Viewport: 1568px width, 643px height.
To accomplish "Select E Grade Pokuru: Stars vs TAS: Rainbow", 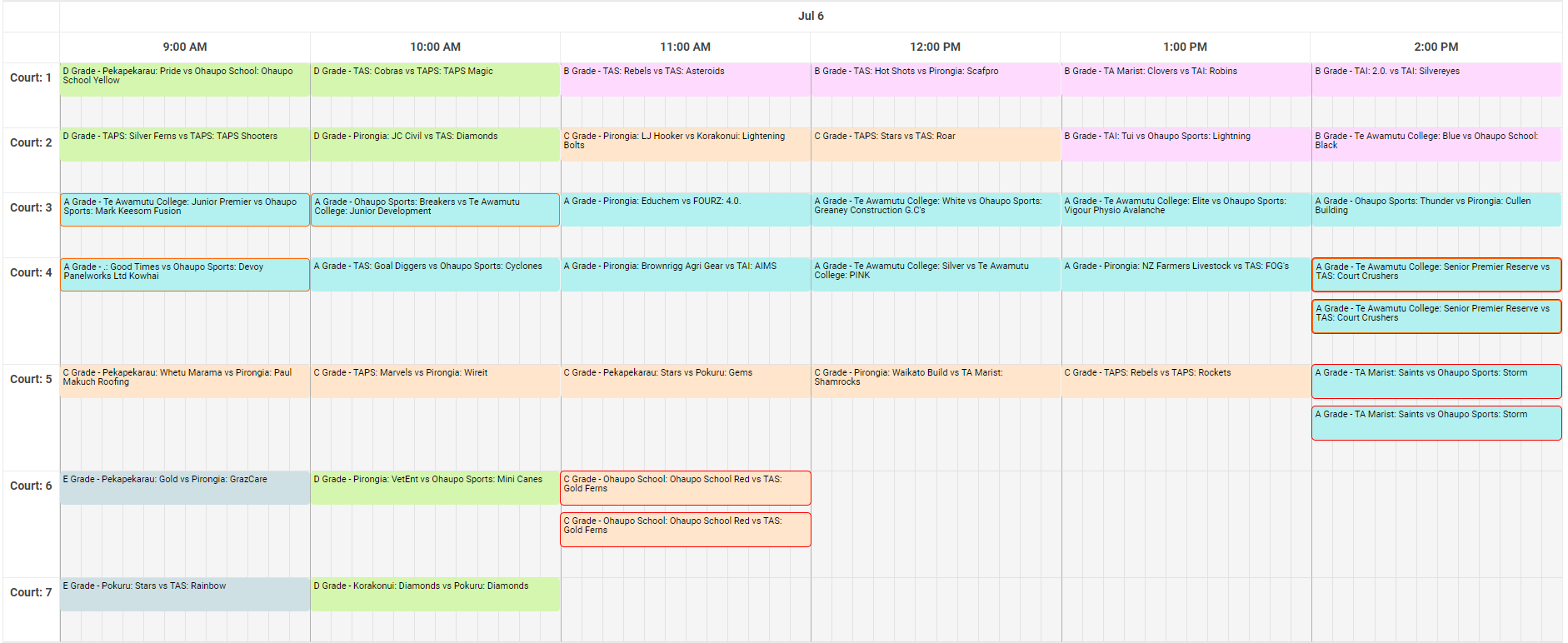I will click(184, 594).
